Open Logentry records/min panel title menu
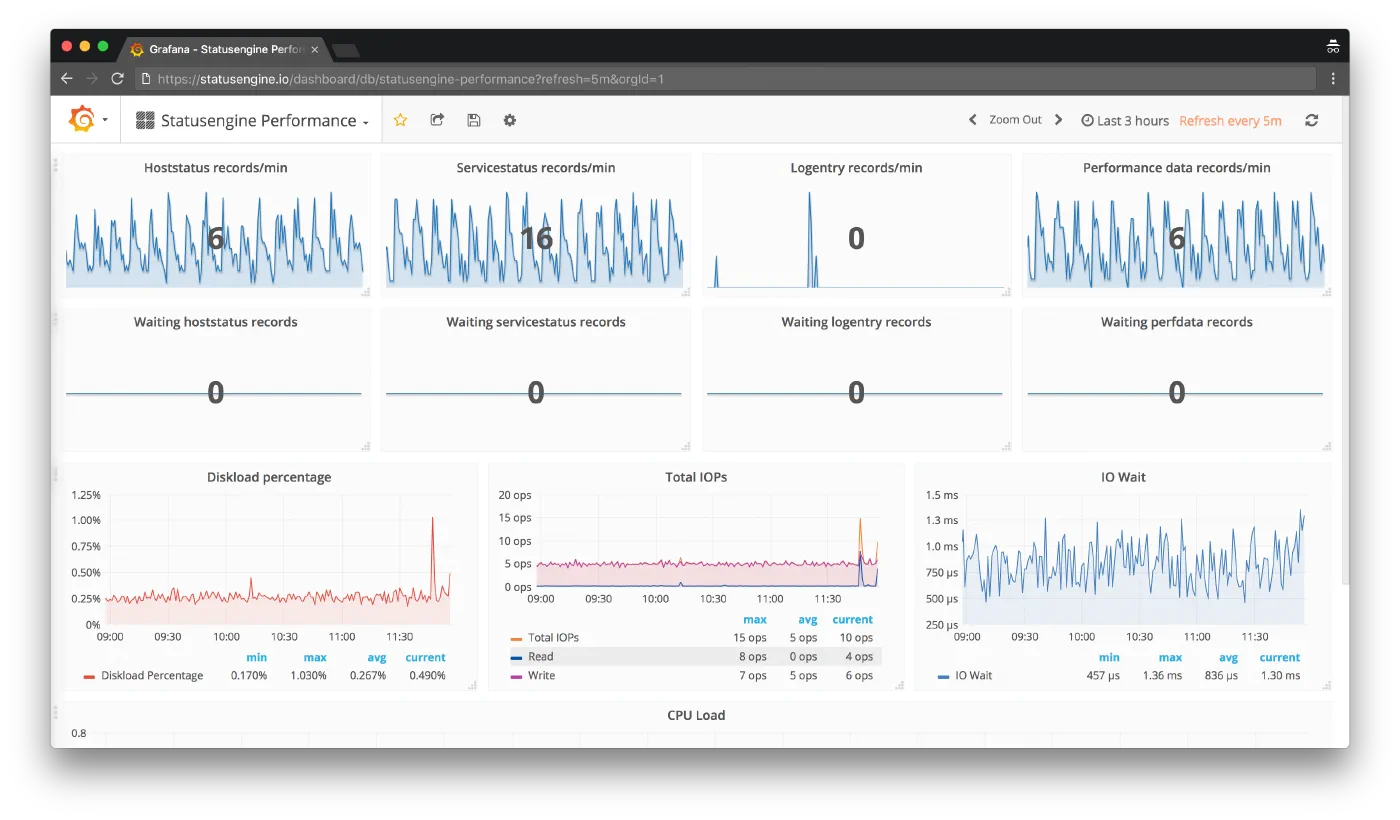The height and width of the screenshot is (820, 1400). [856, 168]
